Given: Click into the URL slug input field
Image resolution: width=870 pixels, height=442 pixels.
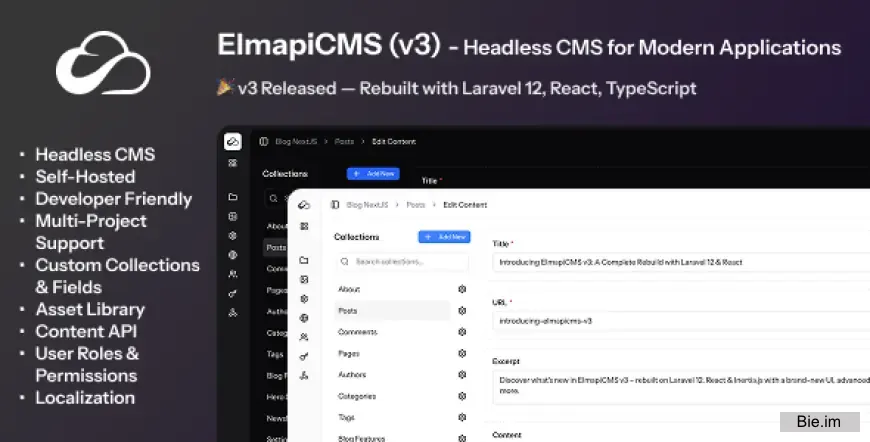Looking at the screenshot, I should click(681, 321).
